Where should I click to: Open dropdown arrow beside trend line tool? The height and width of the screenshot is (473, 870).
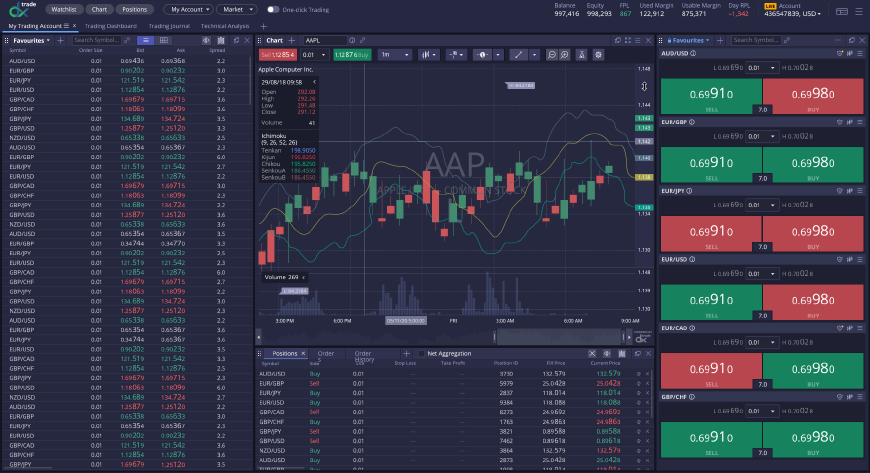coord(534,55)
